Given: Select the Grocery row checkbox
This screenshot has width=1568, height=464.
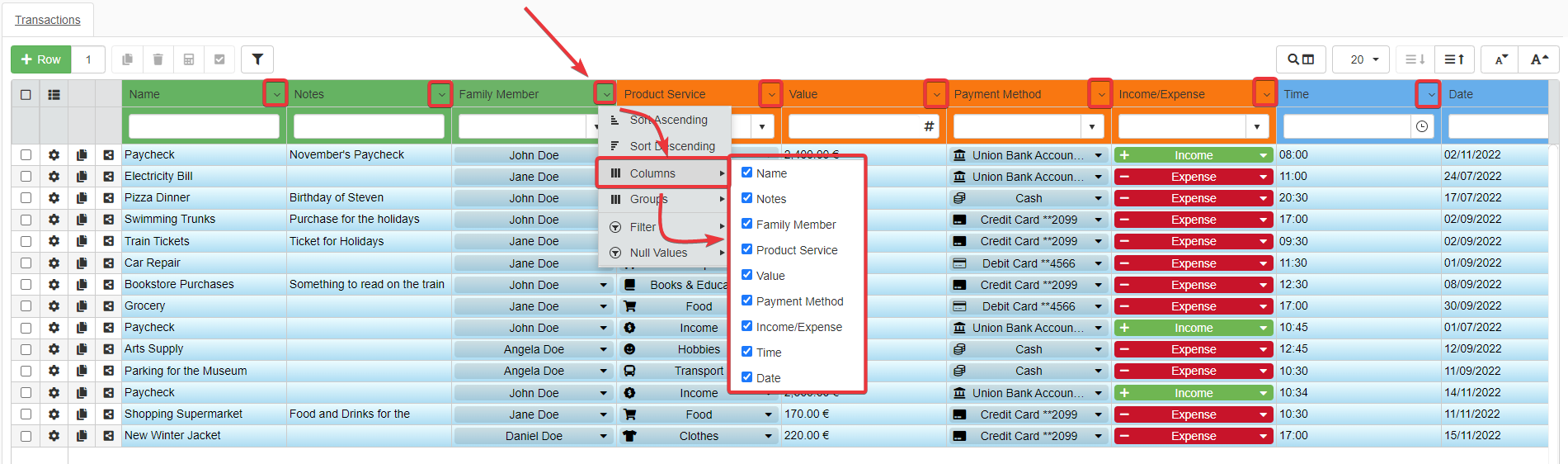Looking at the screenshot, I should click(26, 306).
